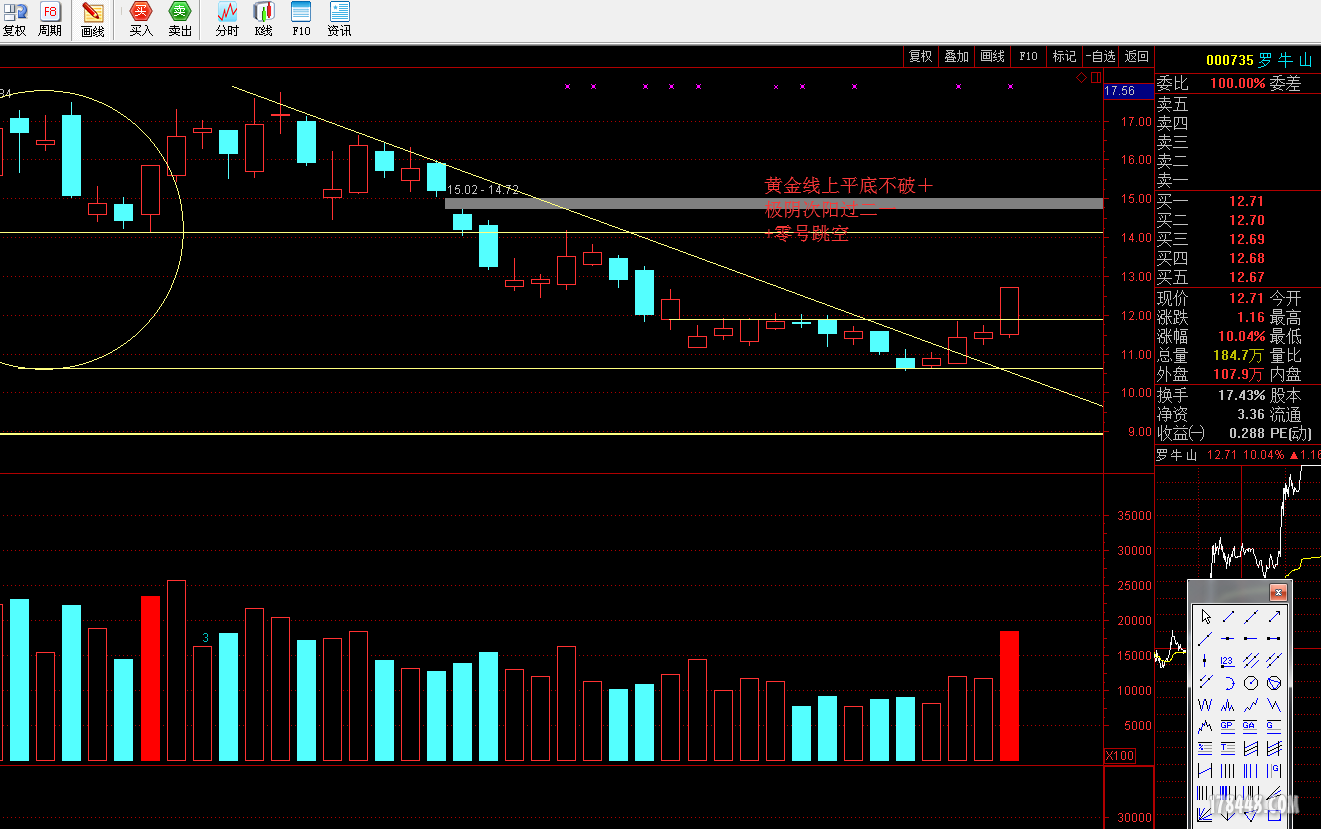Click the 返回 back button
The width and height of the screenshot is (1321, 829).
[x=1137, y=57]
